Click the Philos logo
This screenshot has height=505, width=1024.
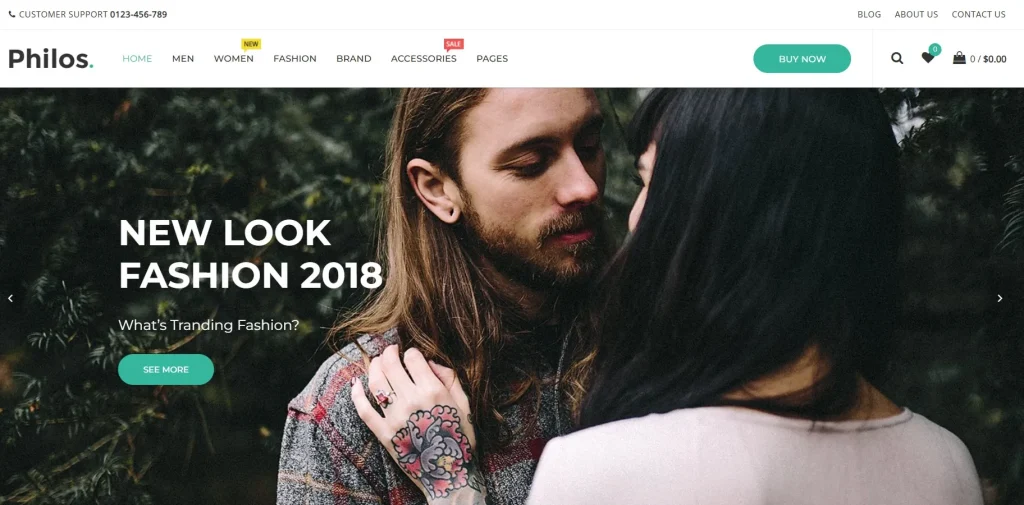[51, 59]
